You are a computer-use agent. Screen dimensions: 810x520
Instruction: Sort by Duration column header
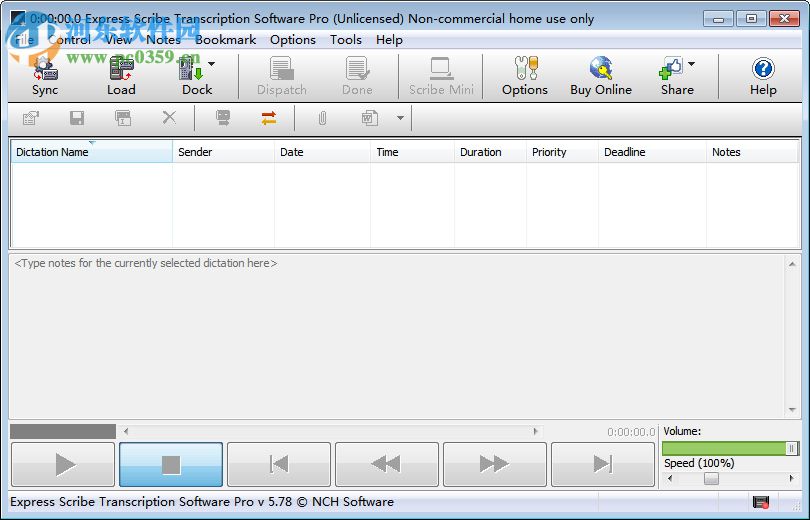pos(490,152)
